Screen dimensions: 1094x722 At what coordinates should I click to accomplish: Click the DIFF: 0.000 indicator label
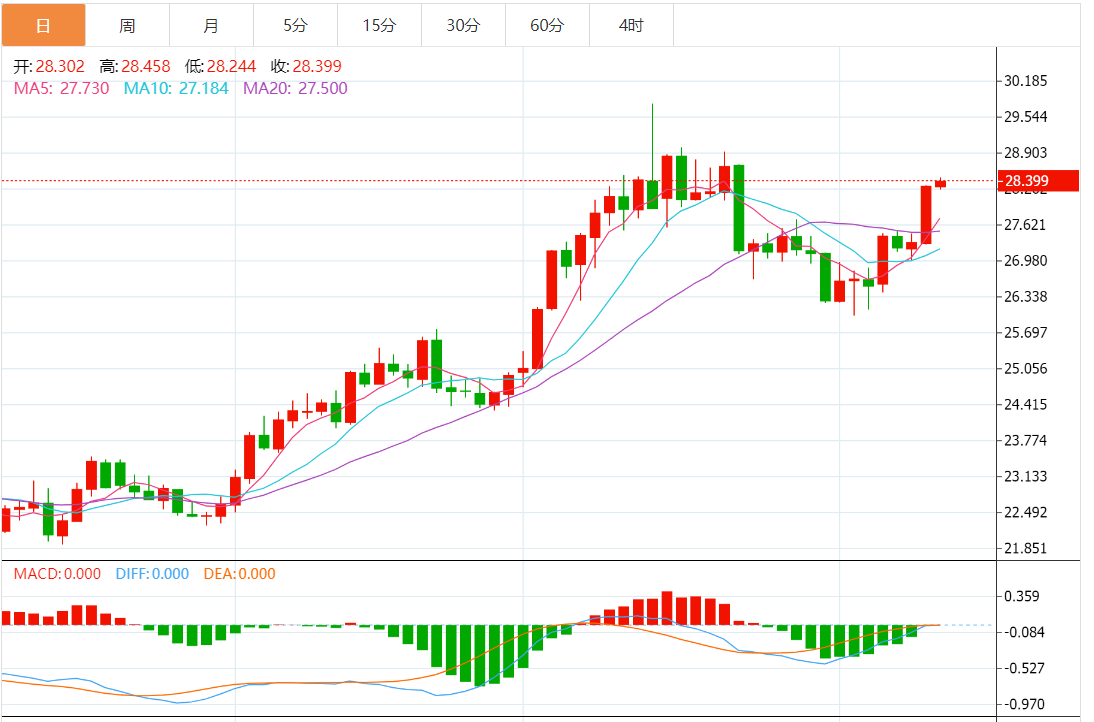[152, 573]
